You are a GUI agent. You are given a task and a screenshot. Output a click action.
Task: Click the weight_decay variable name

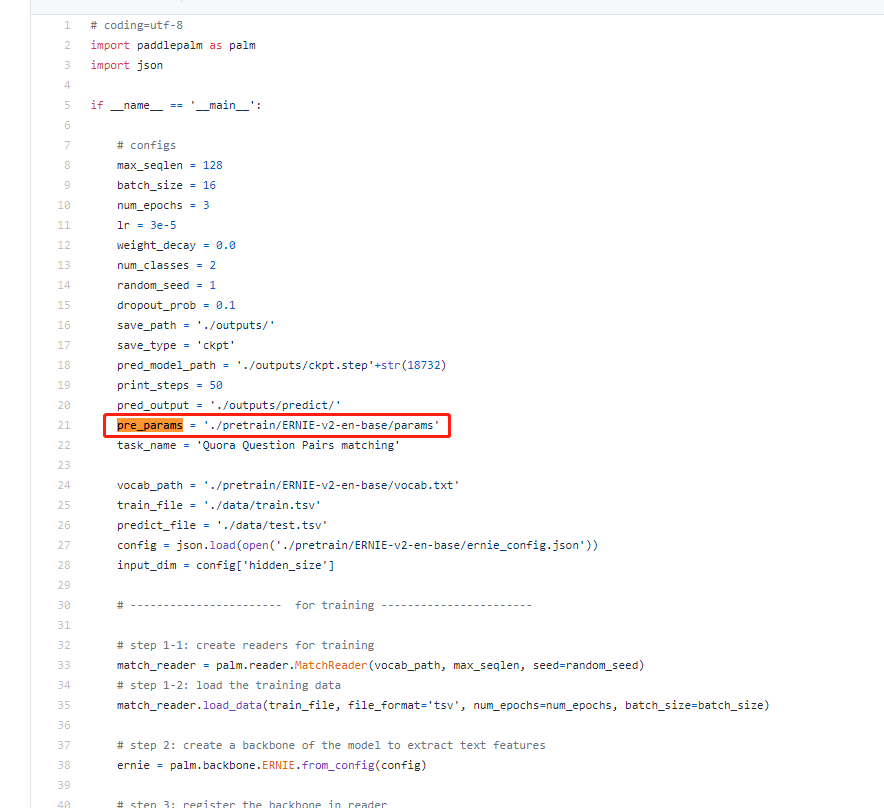click(156, 245)
